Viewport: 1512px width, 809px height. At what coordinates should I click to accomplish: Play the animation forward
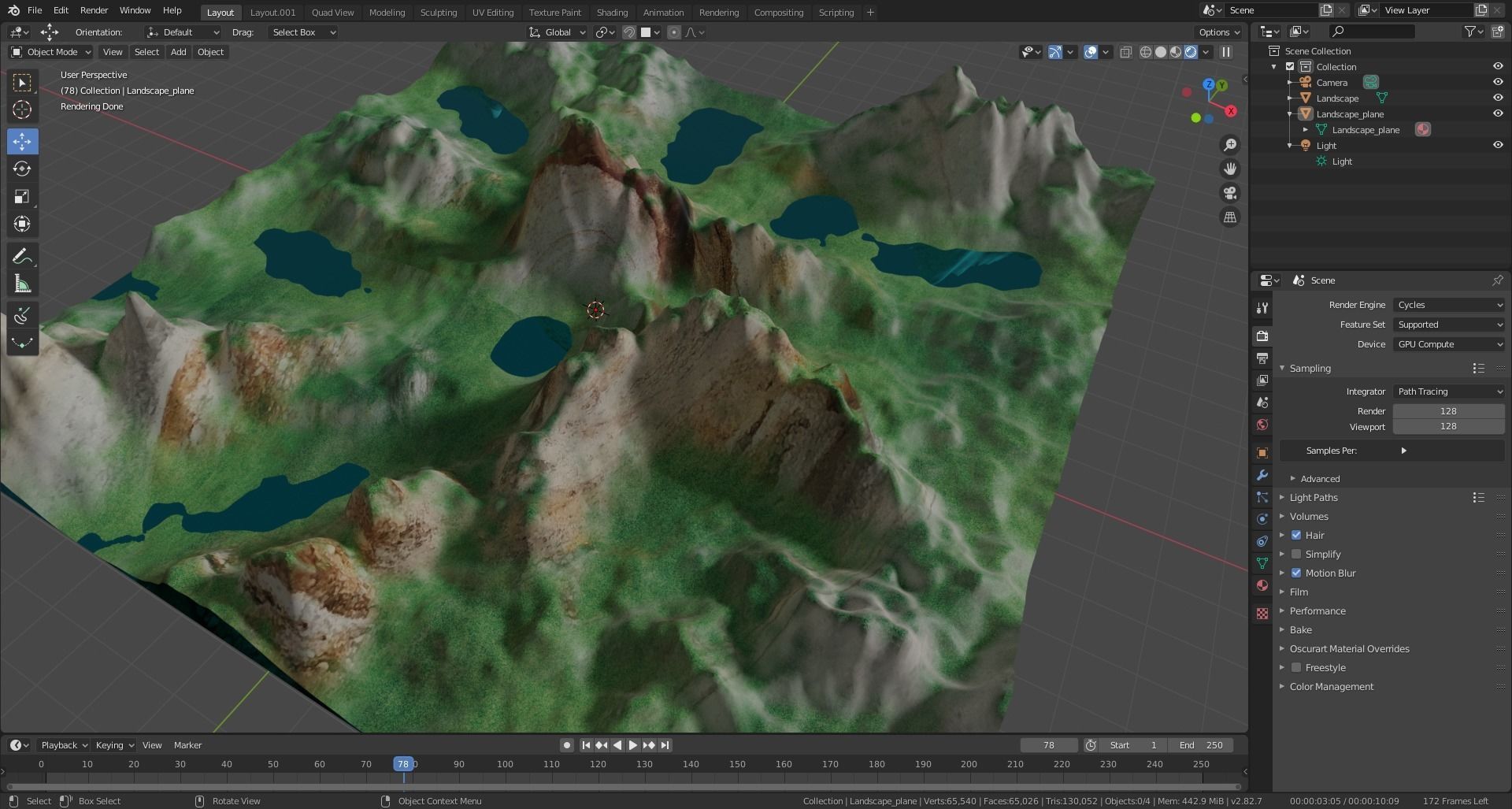[632, 745]
